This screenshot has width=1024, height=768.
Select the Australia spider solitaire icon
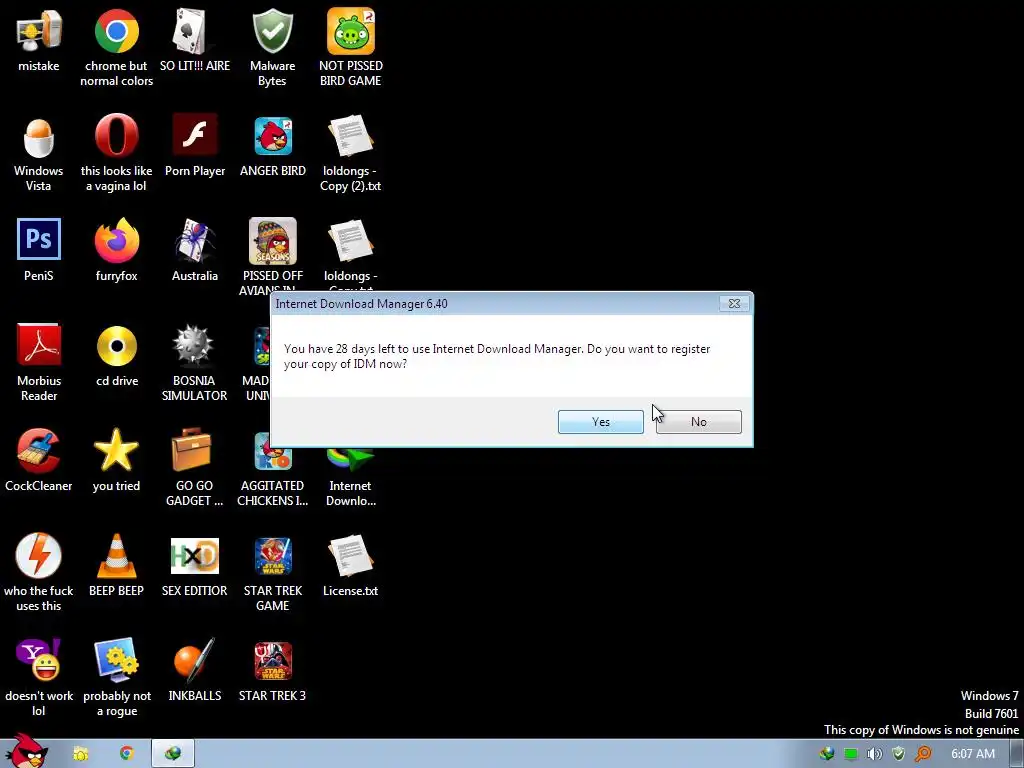(195, 251)
